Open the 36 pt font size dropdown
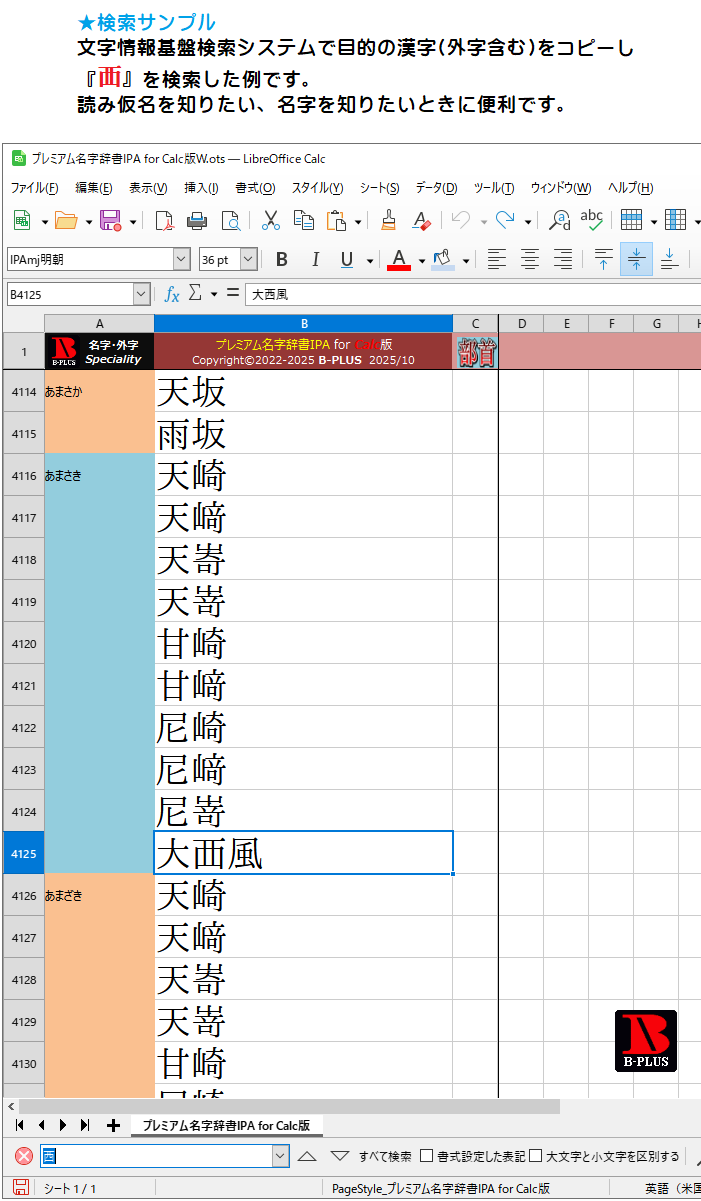The width and height of the screenshot is (701, 1201). pyautogui.click(x=248, y=260)
